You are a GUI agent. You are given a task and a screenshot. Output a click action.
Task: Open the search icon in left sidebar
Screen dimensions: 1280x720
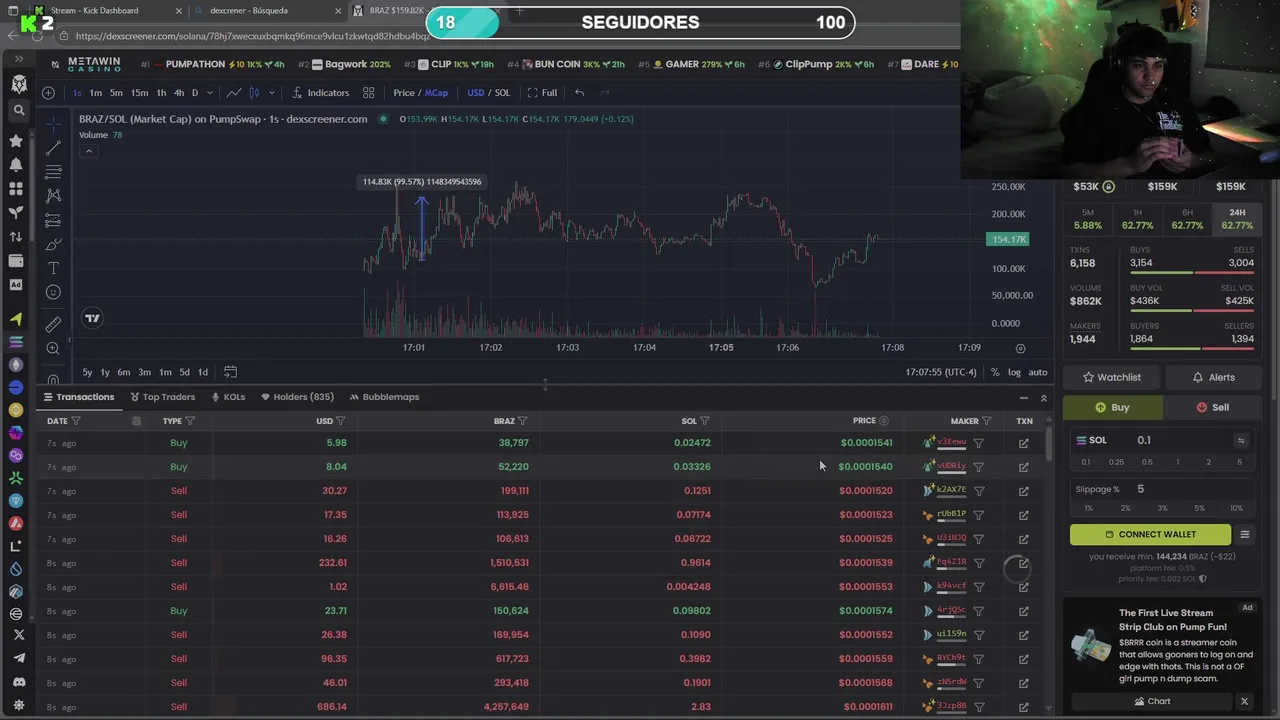pos(18,110)
